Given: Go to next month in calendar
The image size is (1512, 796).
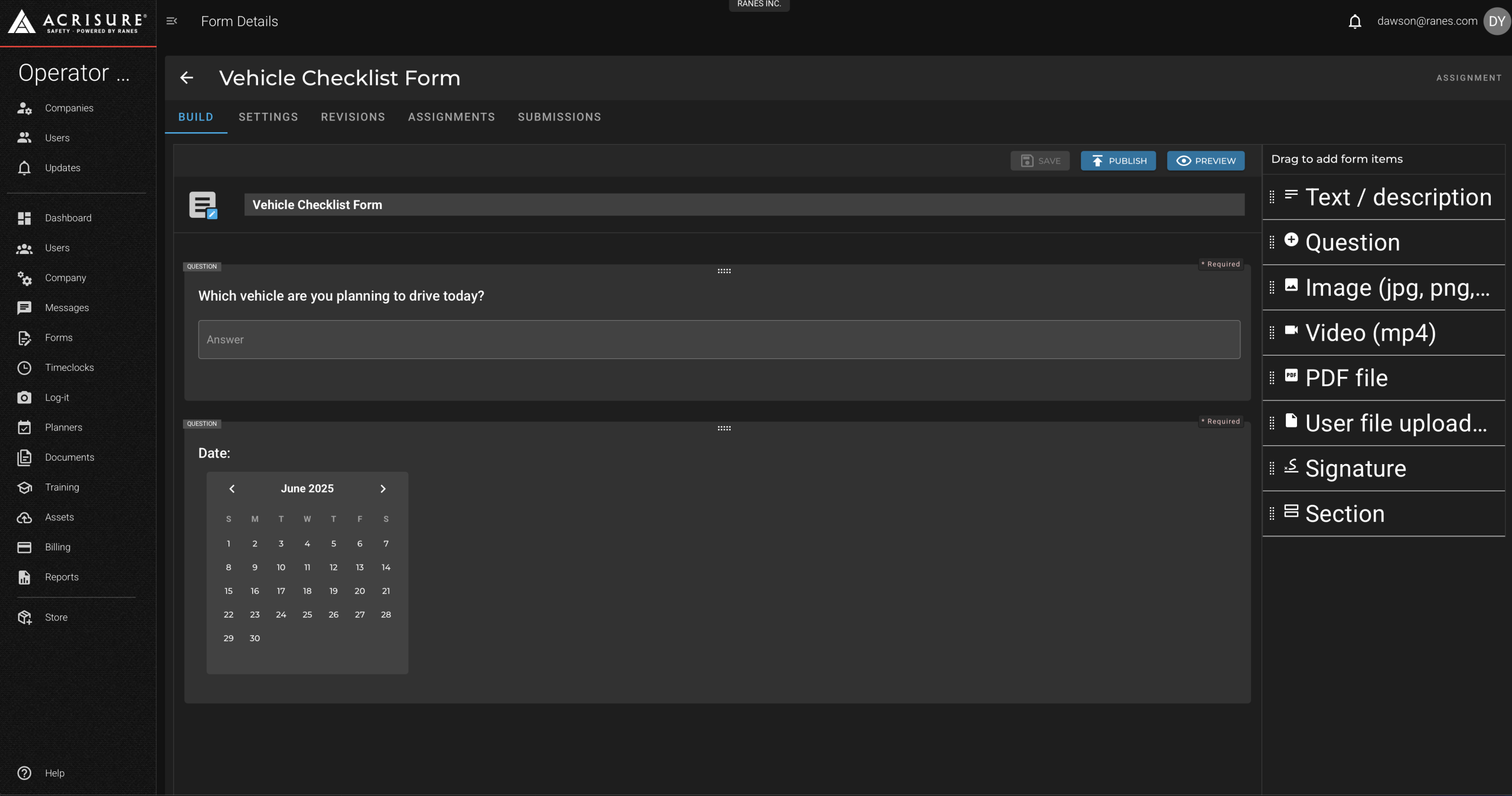Looking at the screenshot, I should click(x=383, y=489).
